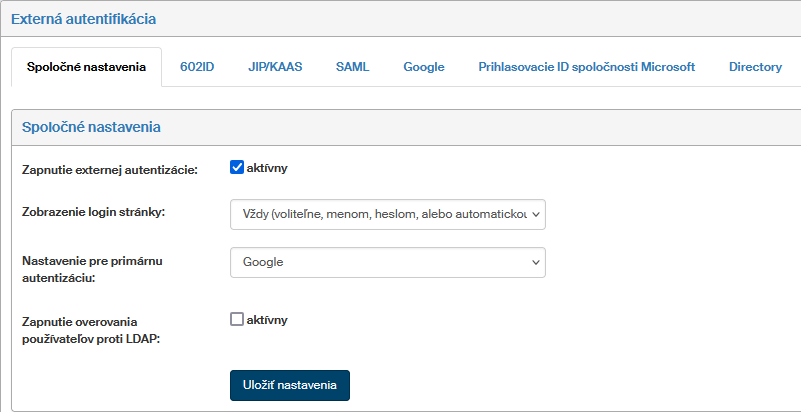Enable LDAP user verification checkbox
This screenshot has width=801, height=412.
(237, 319)
